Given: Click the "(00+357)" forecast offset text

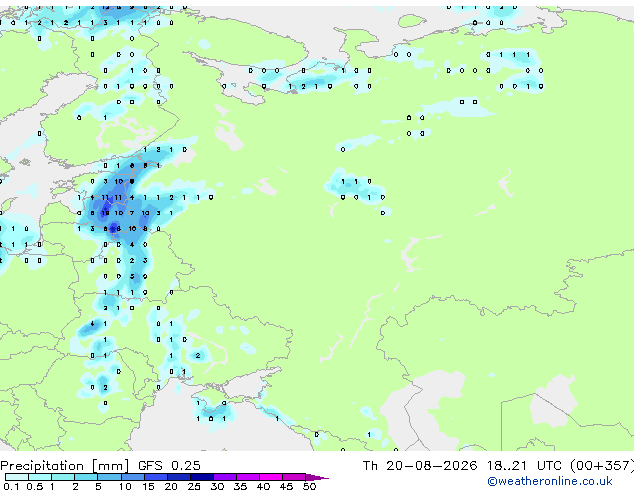Looking at the screenshot, I should pyautogui.click(x=602, y=466).
